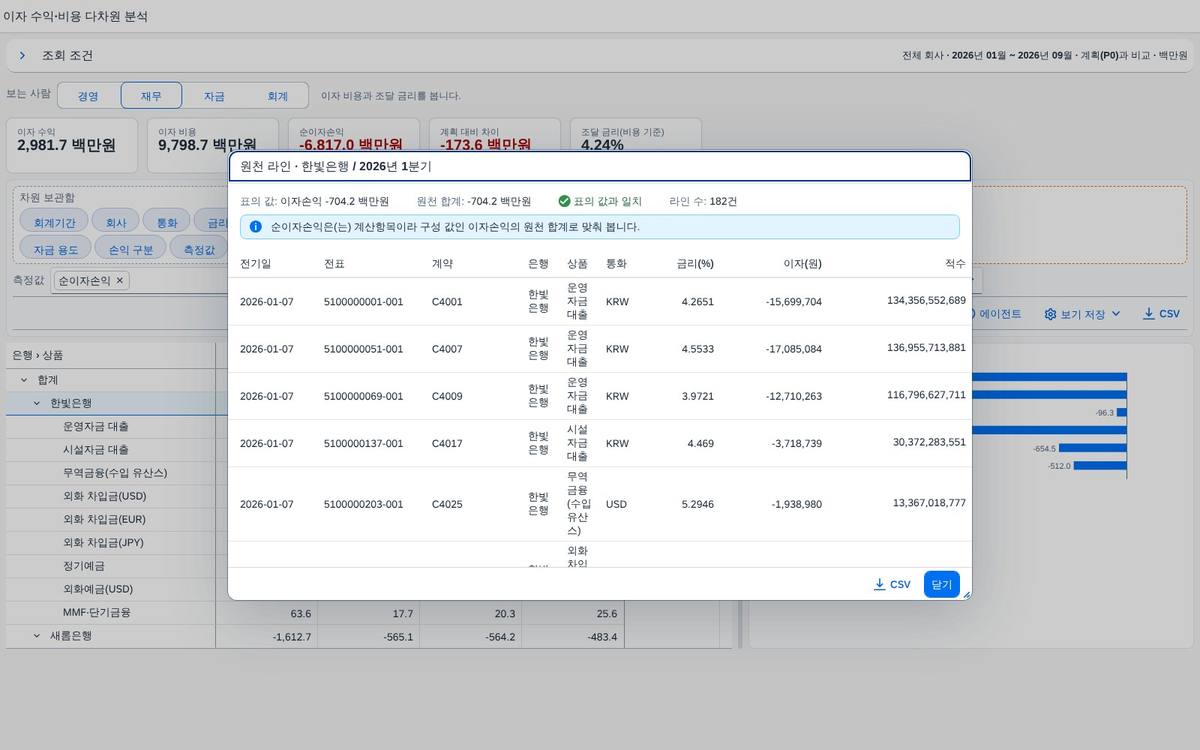Select the 외화 차입금(USD) tree row

tap(110, 496)
